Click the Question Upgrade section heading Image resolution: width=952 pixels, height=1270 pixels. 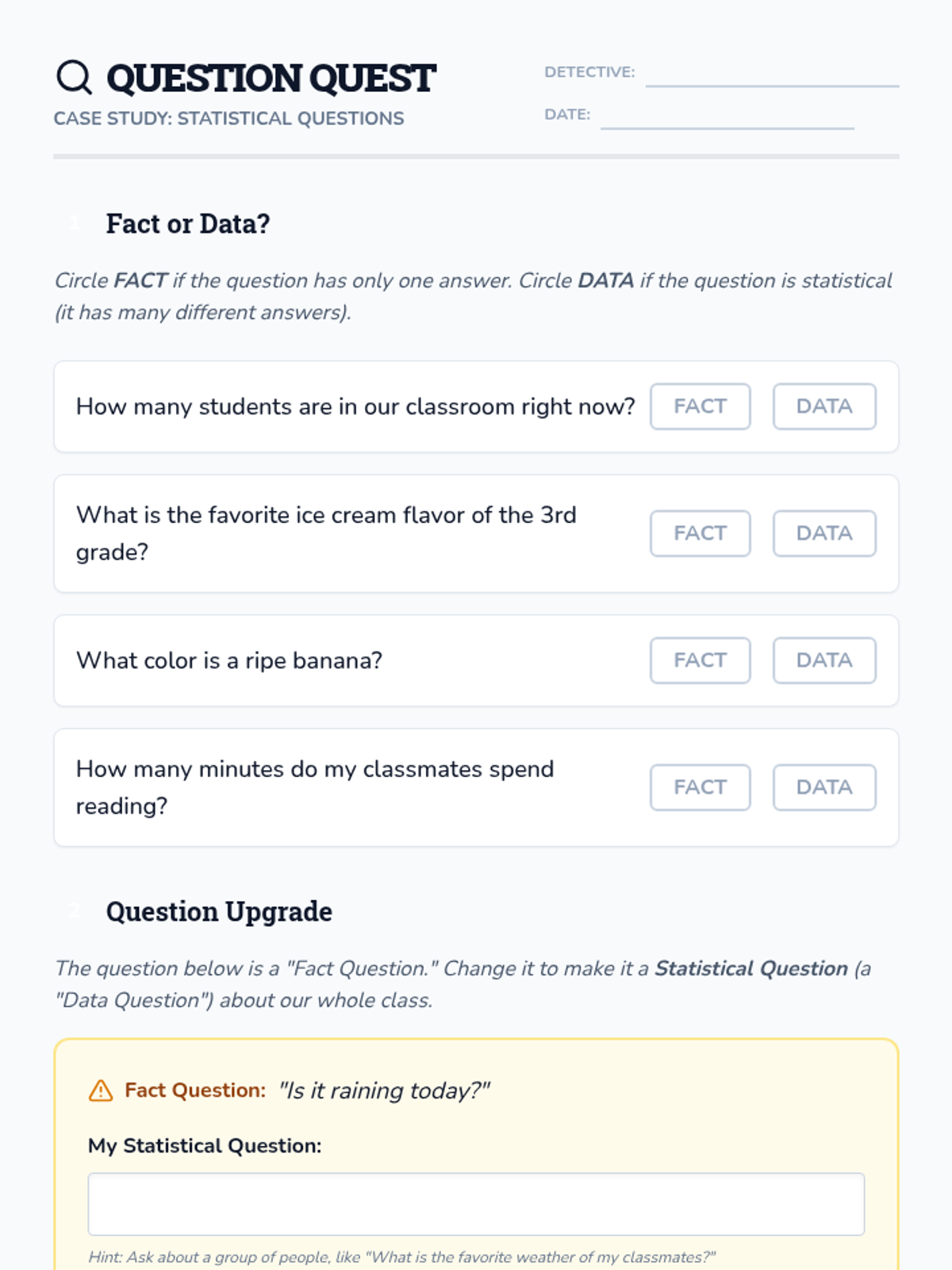point(219,911)
